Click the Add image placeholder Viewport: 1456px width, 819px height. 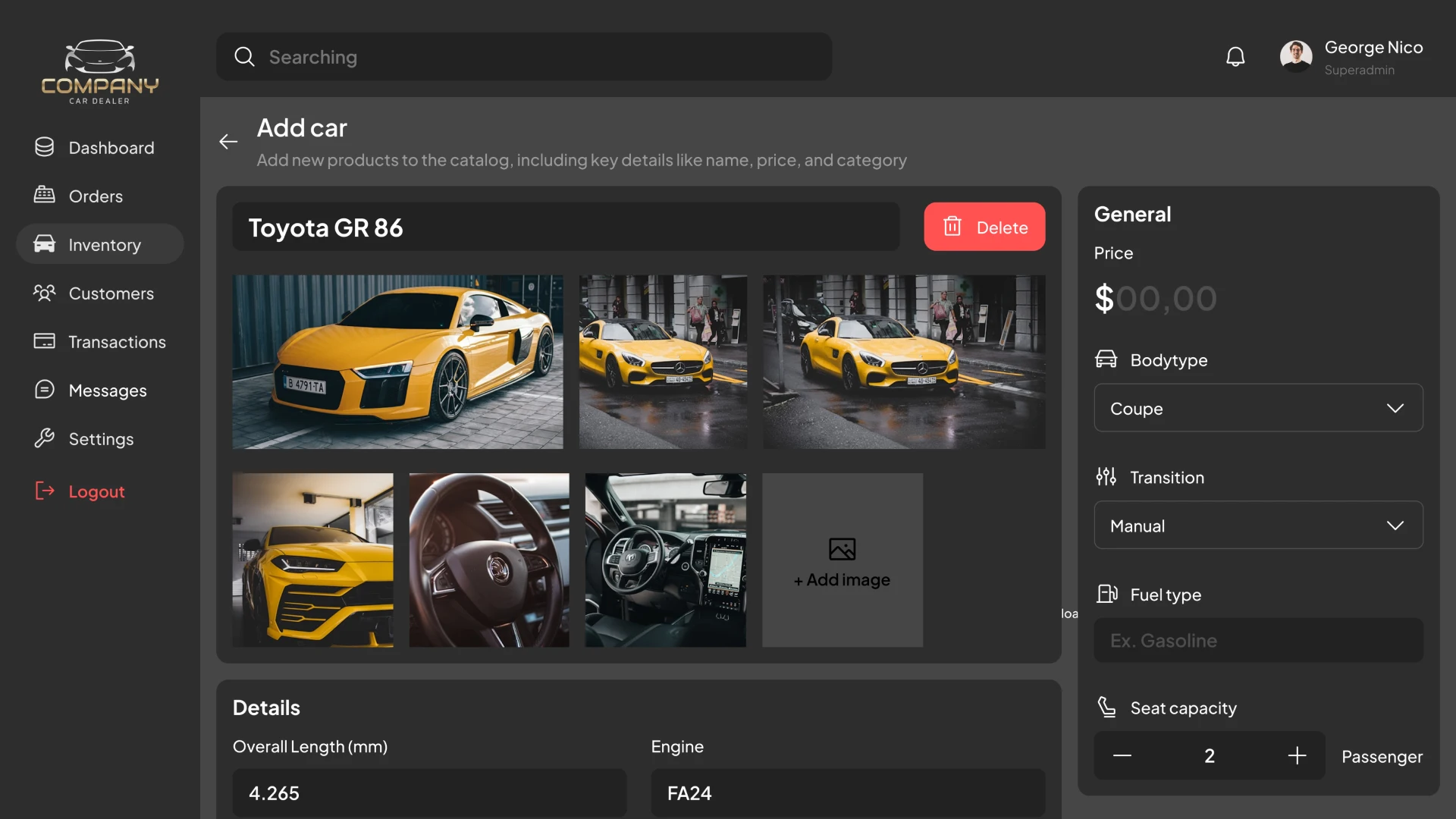pos(842,561)
